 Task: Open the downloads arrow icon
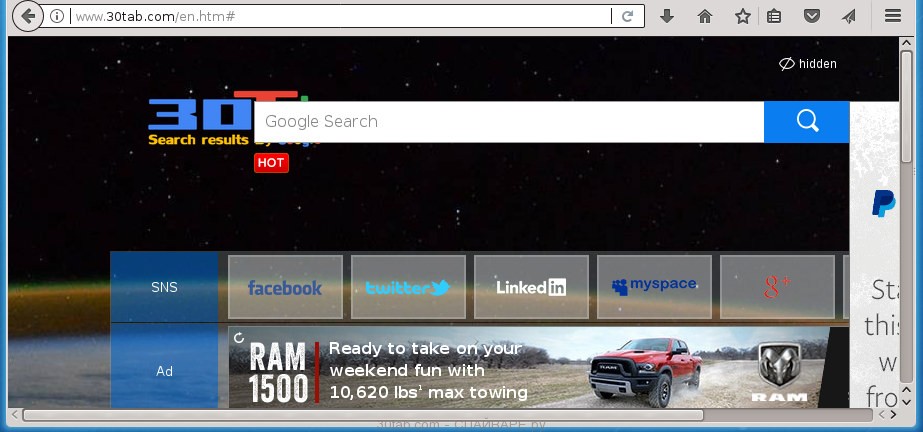pos(666,16)
